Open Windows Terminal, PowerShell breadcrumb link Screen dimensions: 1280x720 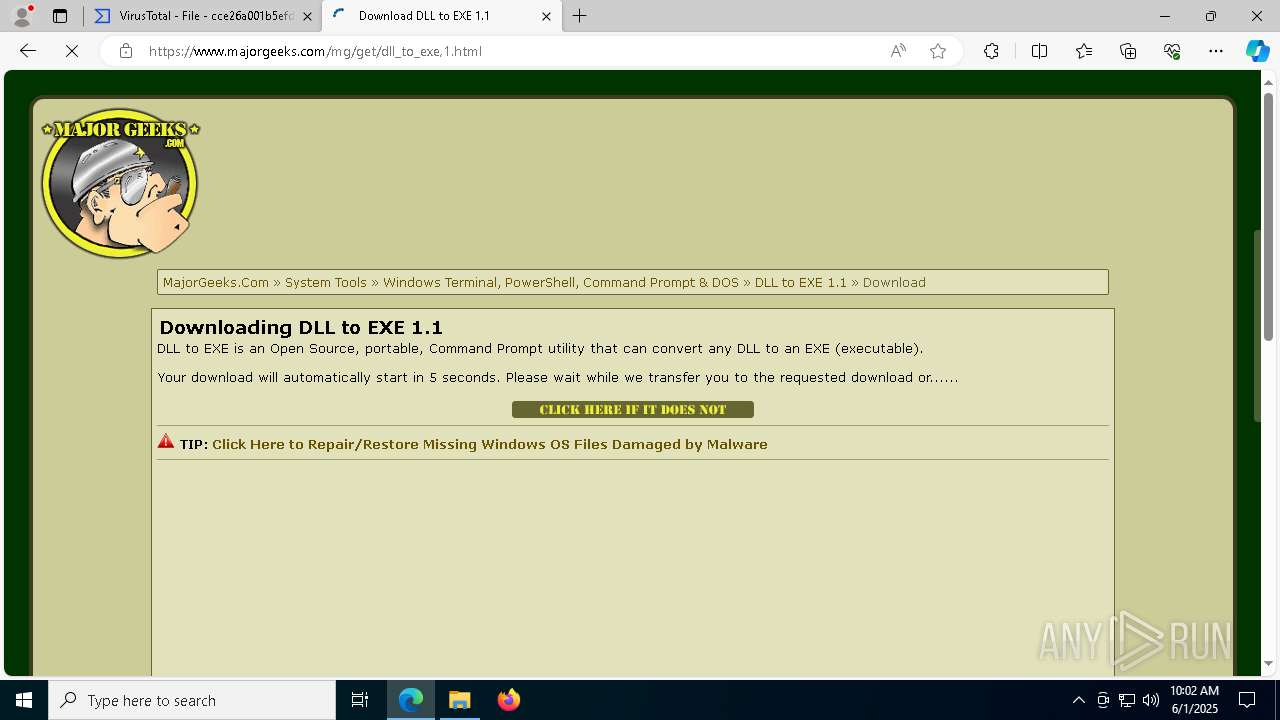(x=561, y=283)
